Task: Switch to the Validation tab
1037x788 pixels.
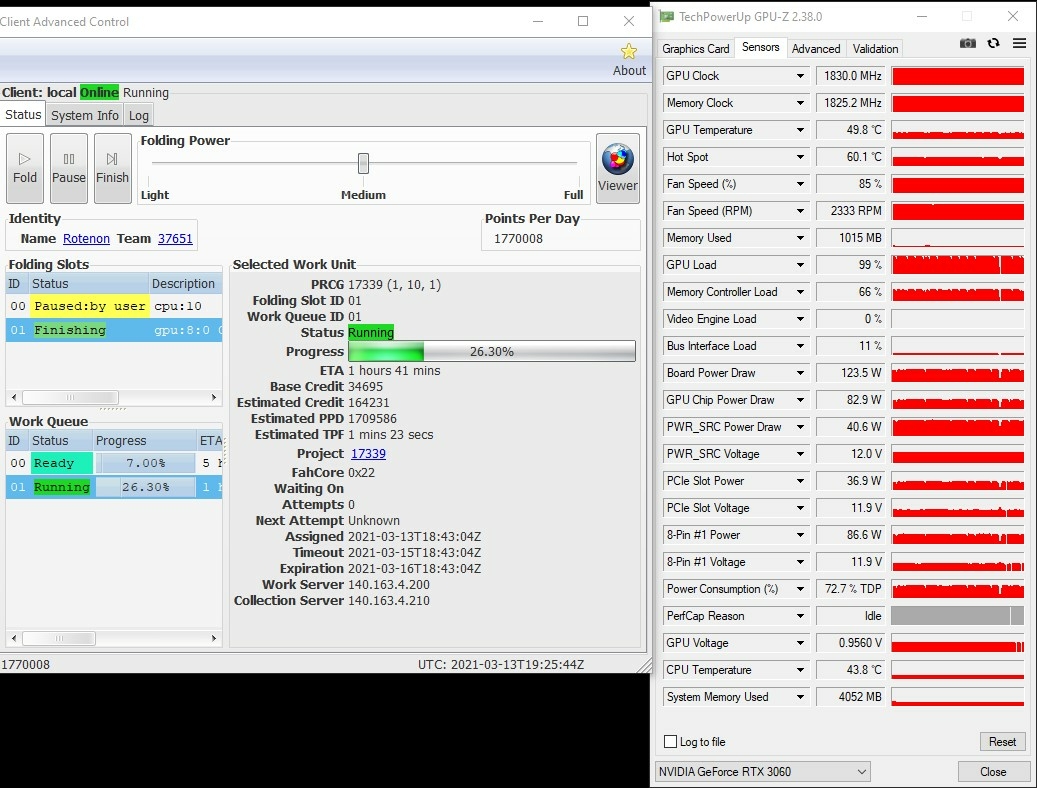Action: pos(875,49)
